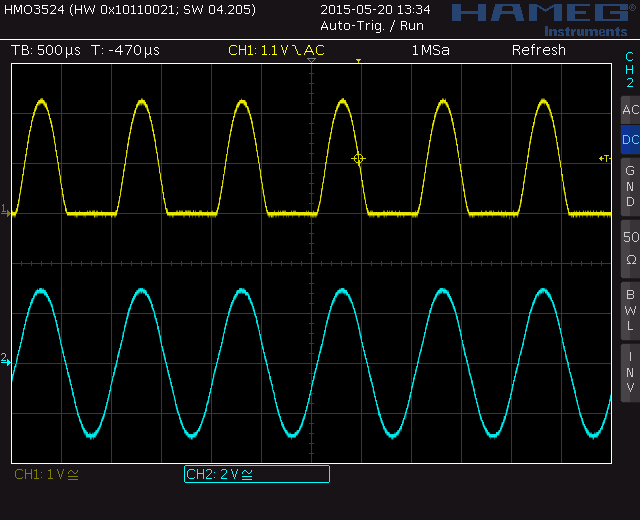Click the yellow trigger time marker at top
640x520 pixels.
point(358,62)
